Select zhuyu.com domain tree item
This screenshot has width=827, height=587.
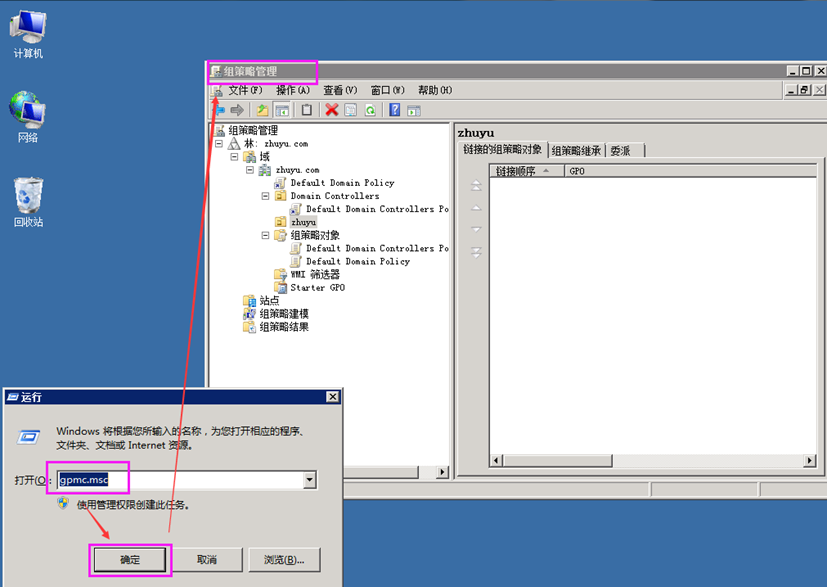[x=297, y=170]
